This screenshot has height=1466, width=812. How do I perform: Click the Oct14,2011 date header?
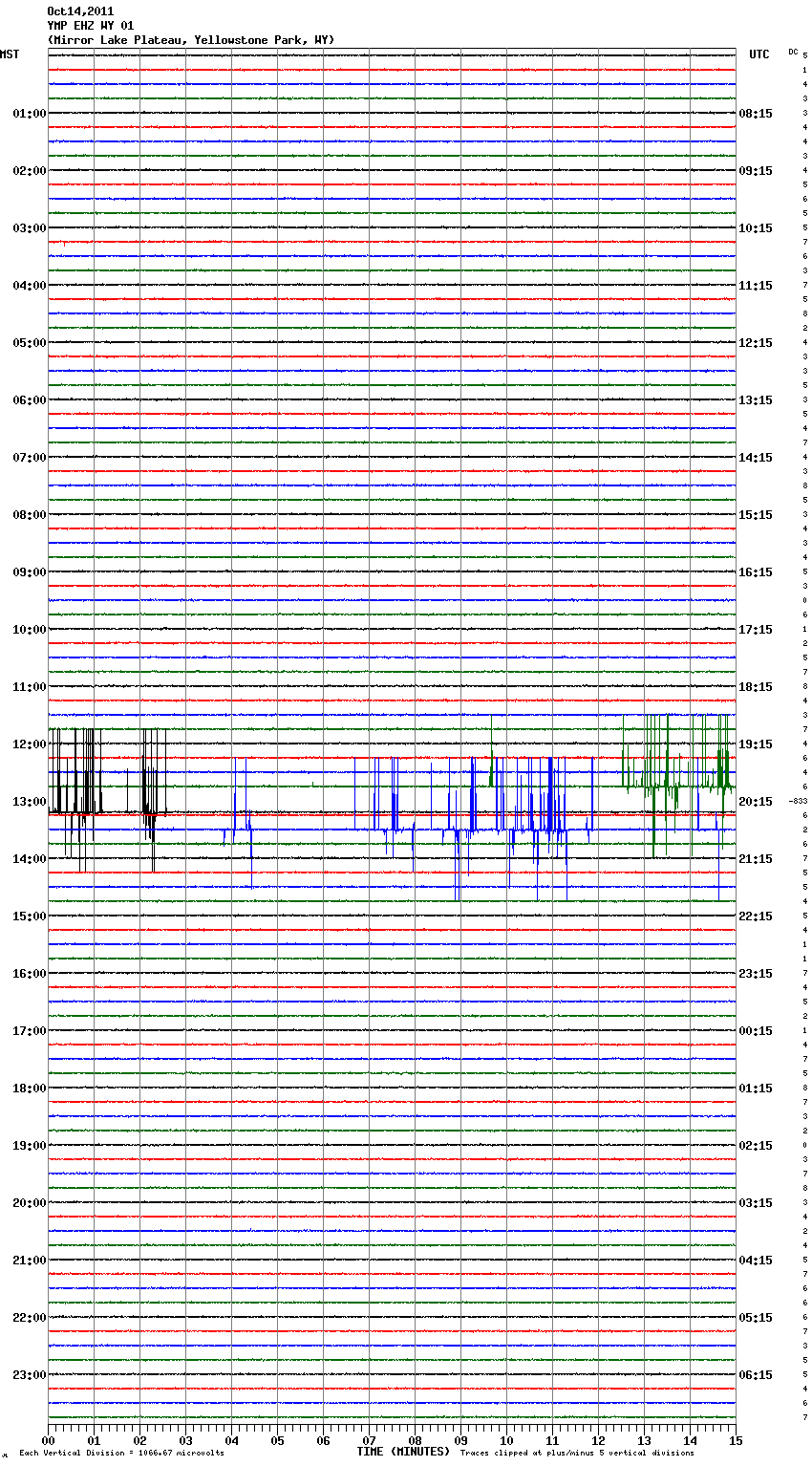[80, 11]
